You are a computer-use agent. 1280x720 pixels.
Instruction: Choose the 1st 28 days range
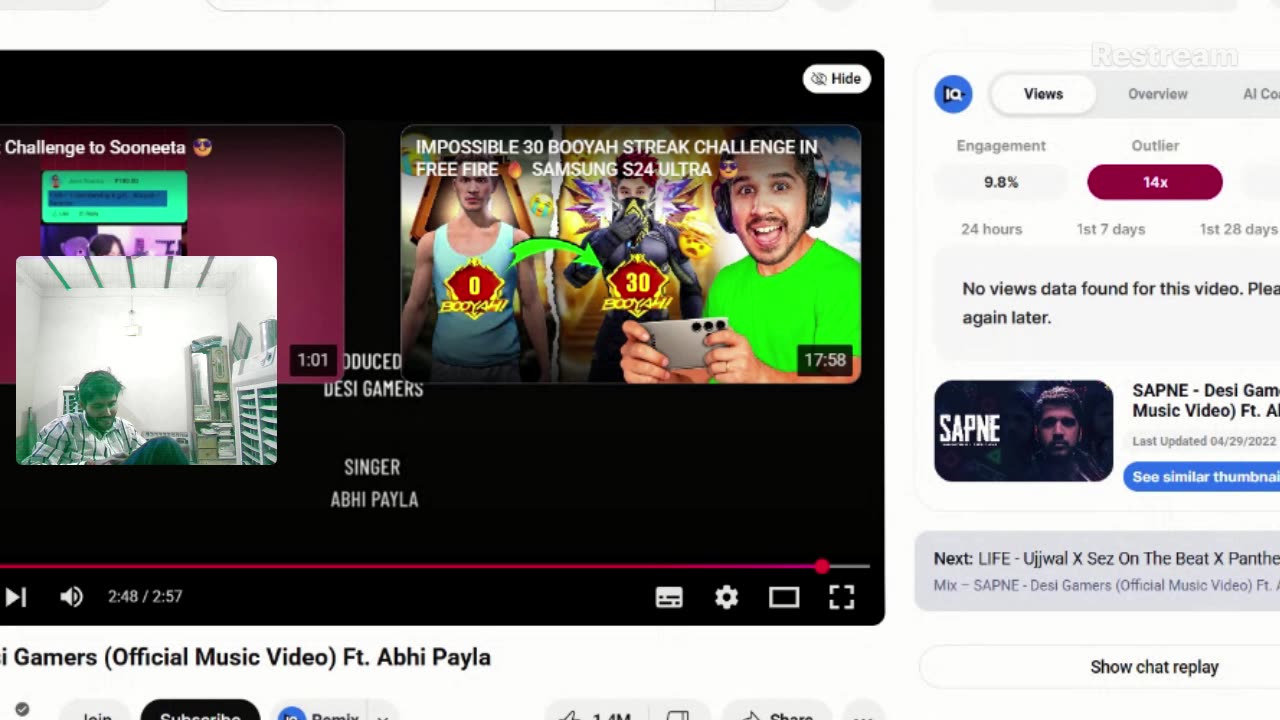tap(1239, 229)
